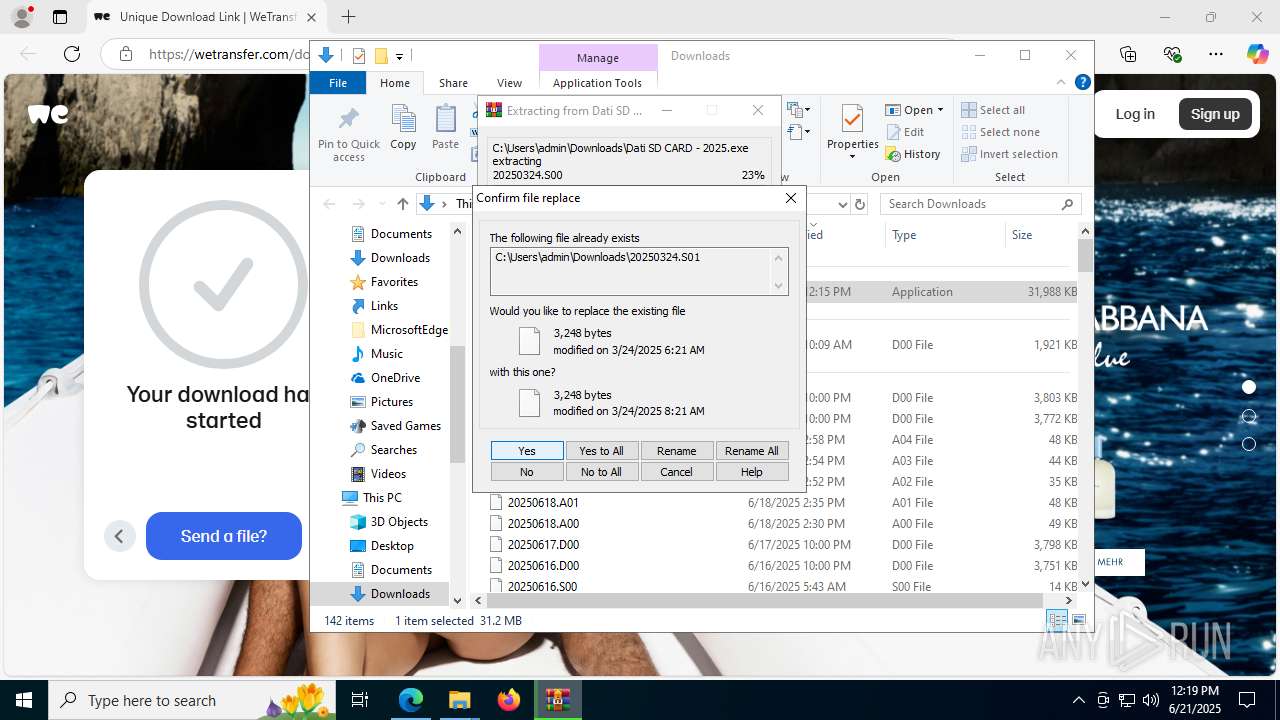Click the Properties ribbon icon
This screenshot has width=1280, height=720.
click(853, 132)
